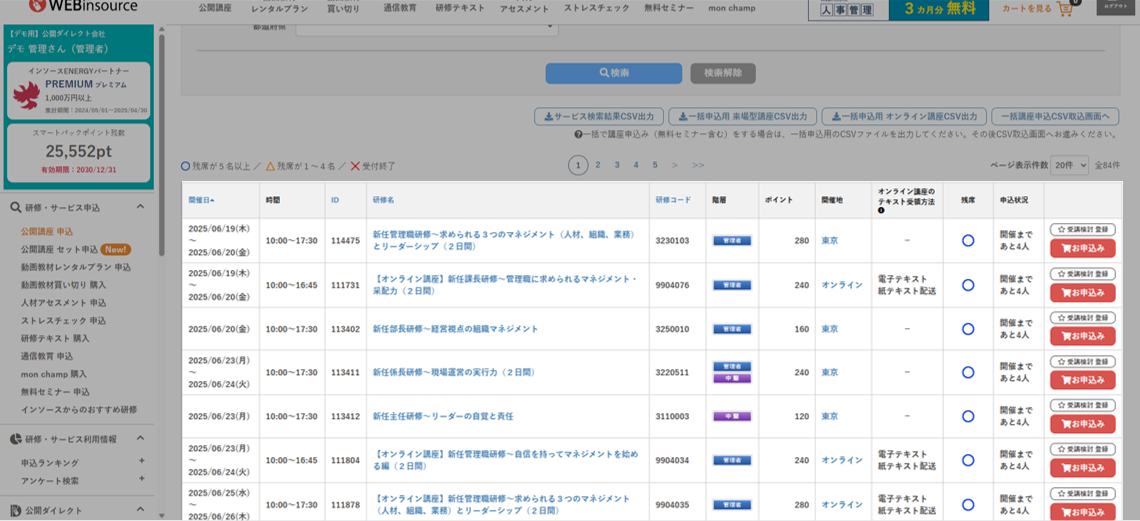Click the New! badge on 公開講座 セット申込
The width and height of the screenshot is (1140, 521).
116,249
